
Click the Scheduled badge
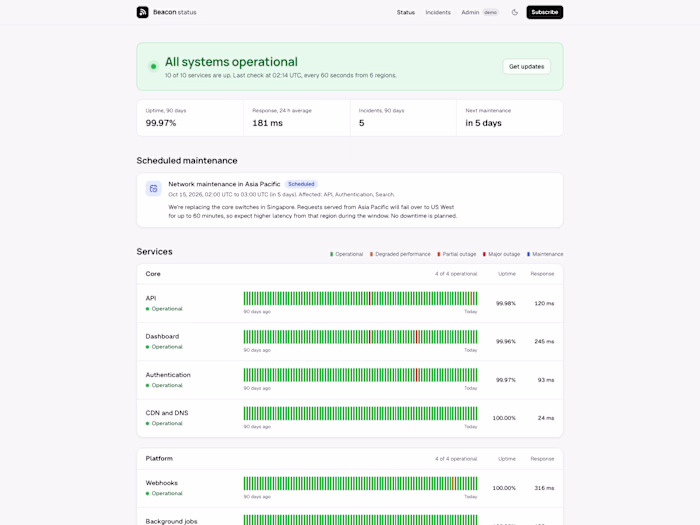tap(301, 184)
